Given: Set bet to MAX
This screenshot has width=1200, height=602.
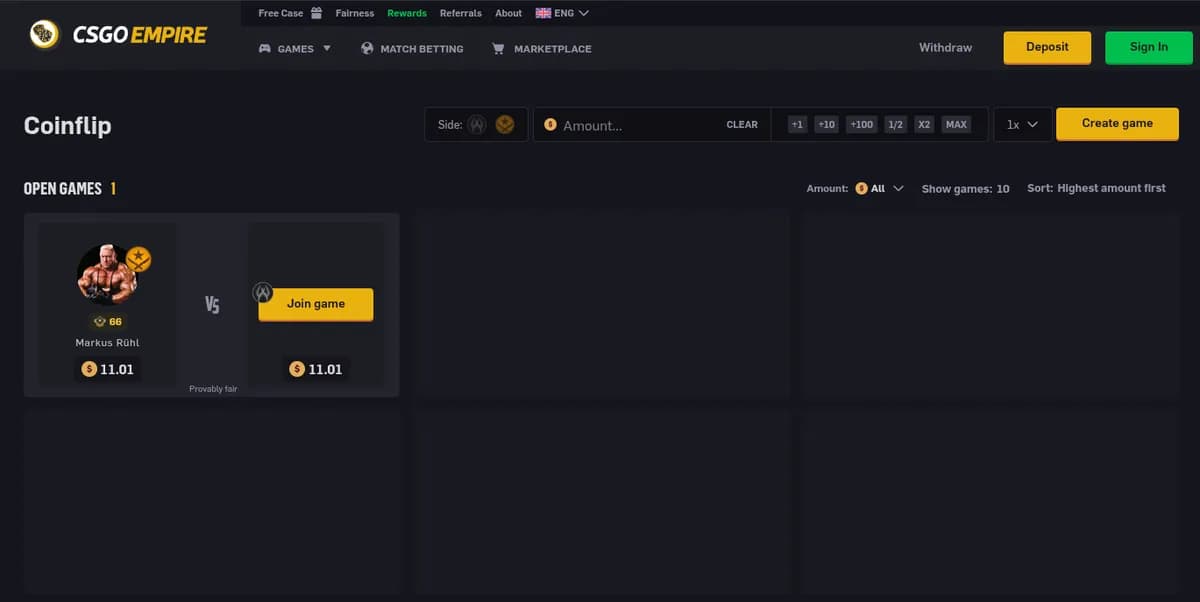Looking at the screenshot, I should pos(956,125).
